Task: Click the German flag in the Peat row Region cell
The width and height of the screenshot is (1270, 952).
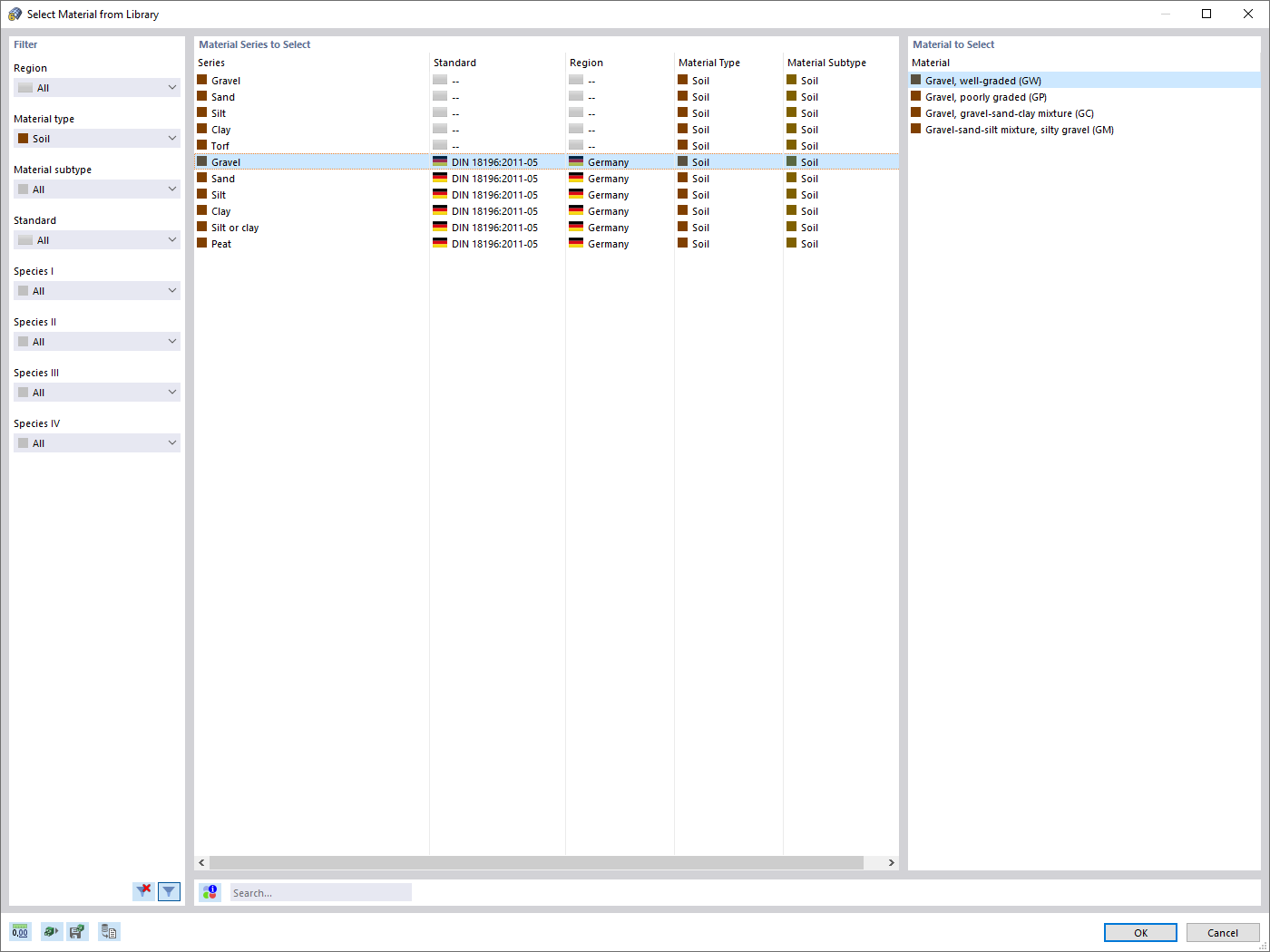Action: pyautogui.click(x=576, y=243)
